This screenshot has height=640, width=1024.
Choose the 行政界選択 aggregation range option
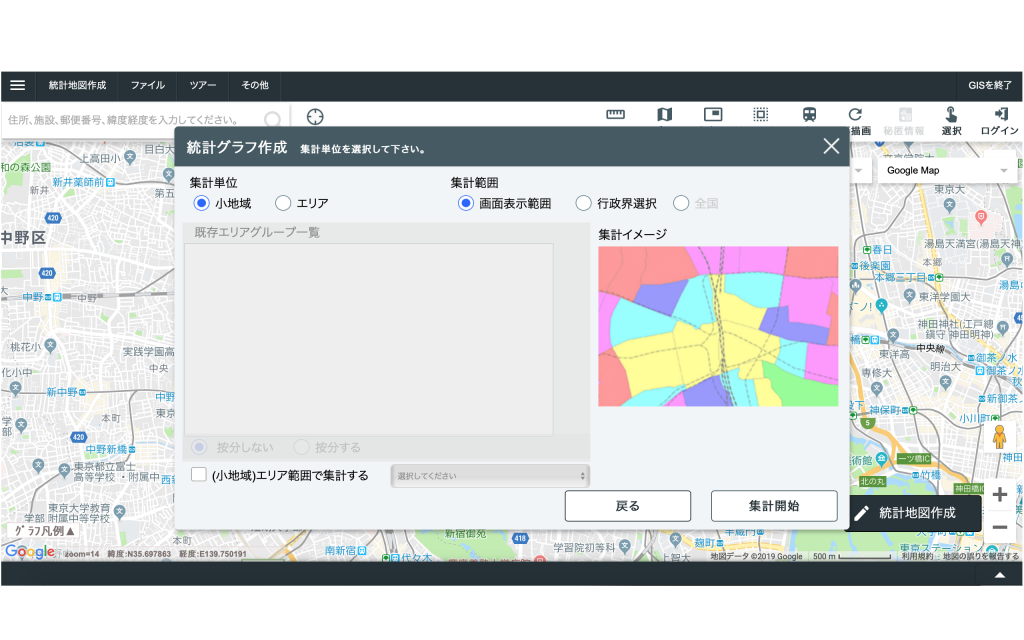click(583, 203)
